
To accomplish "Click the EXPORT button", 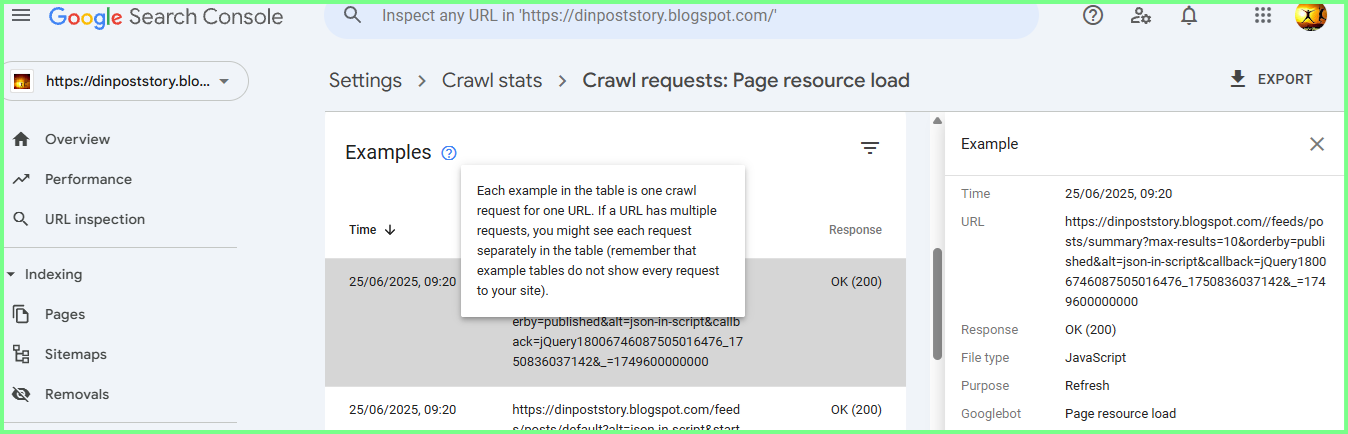I will click(x=1271, y=79).
